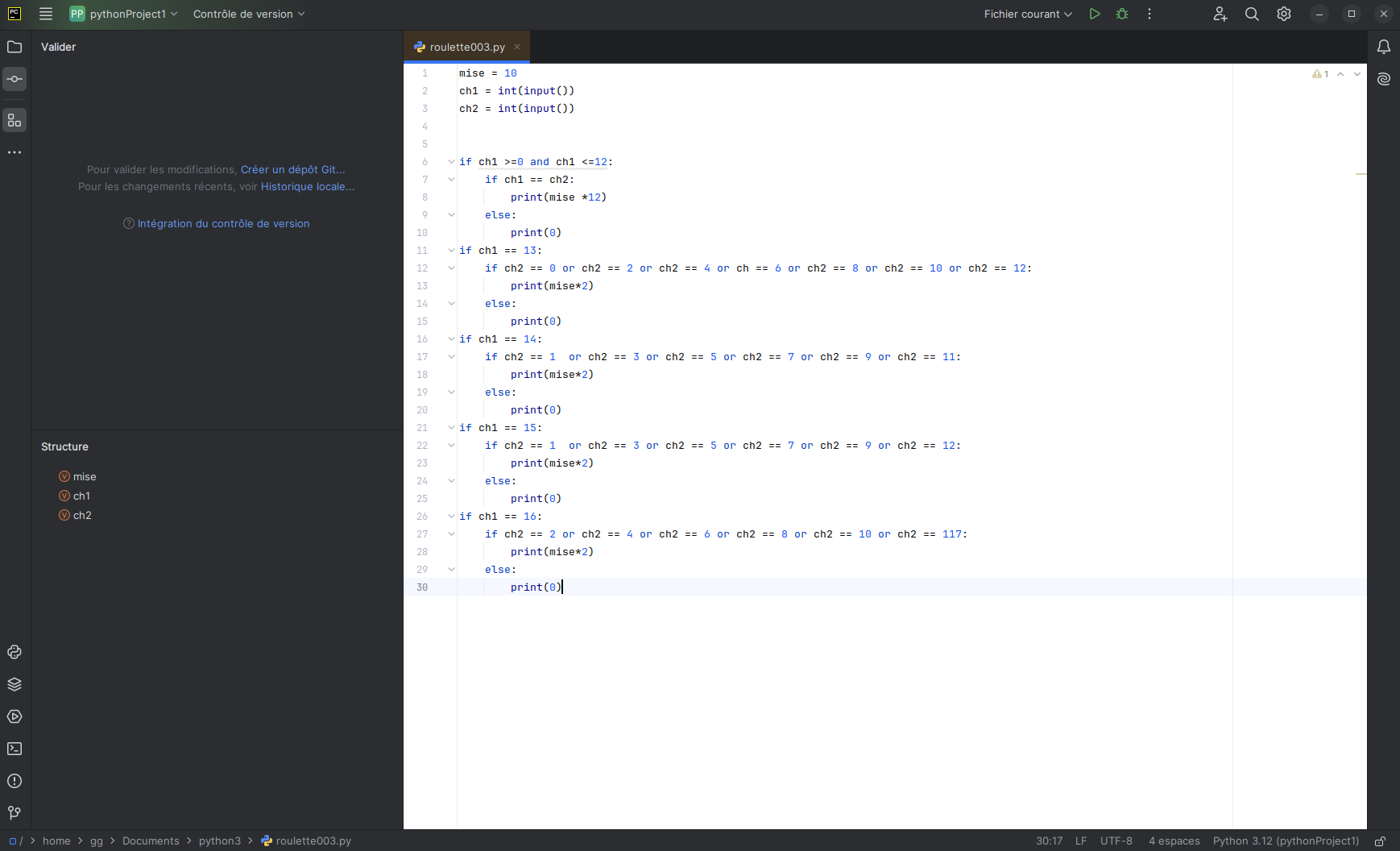Open the Python Packages layers icon
This screenshot has width=1400, height=851.
click(x=14, y=684)
